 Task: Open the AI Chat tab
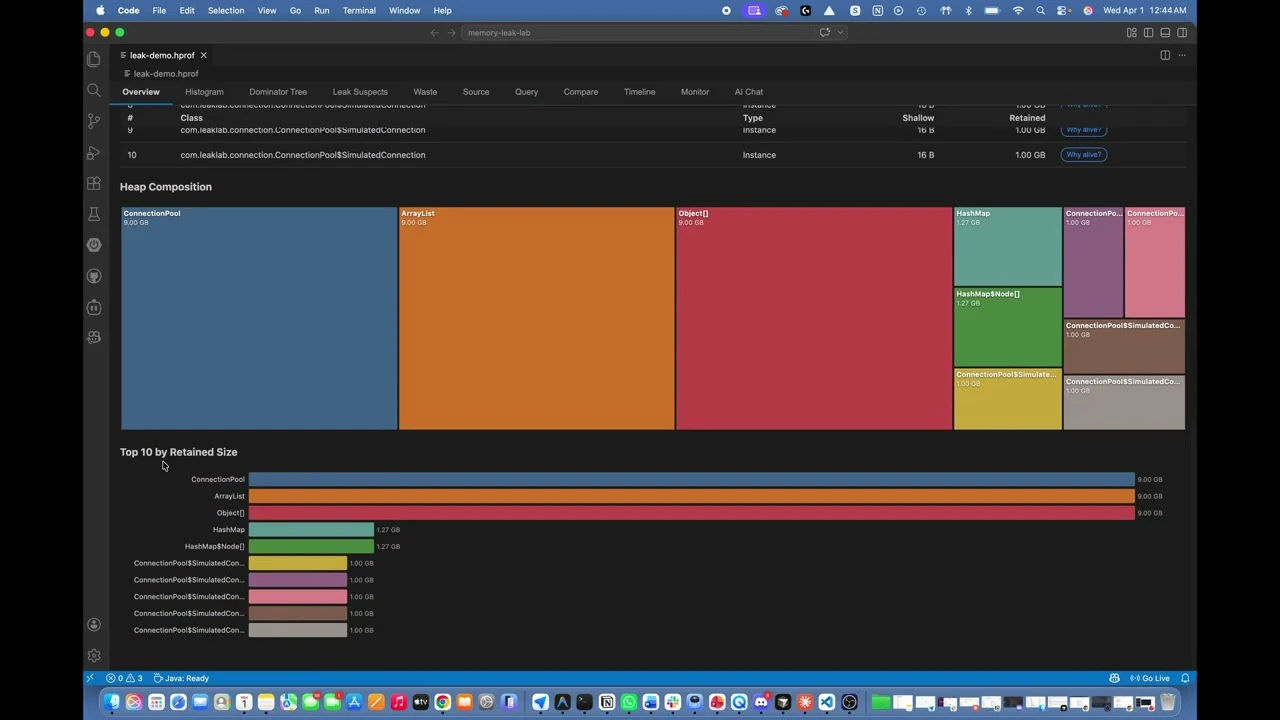749,92
